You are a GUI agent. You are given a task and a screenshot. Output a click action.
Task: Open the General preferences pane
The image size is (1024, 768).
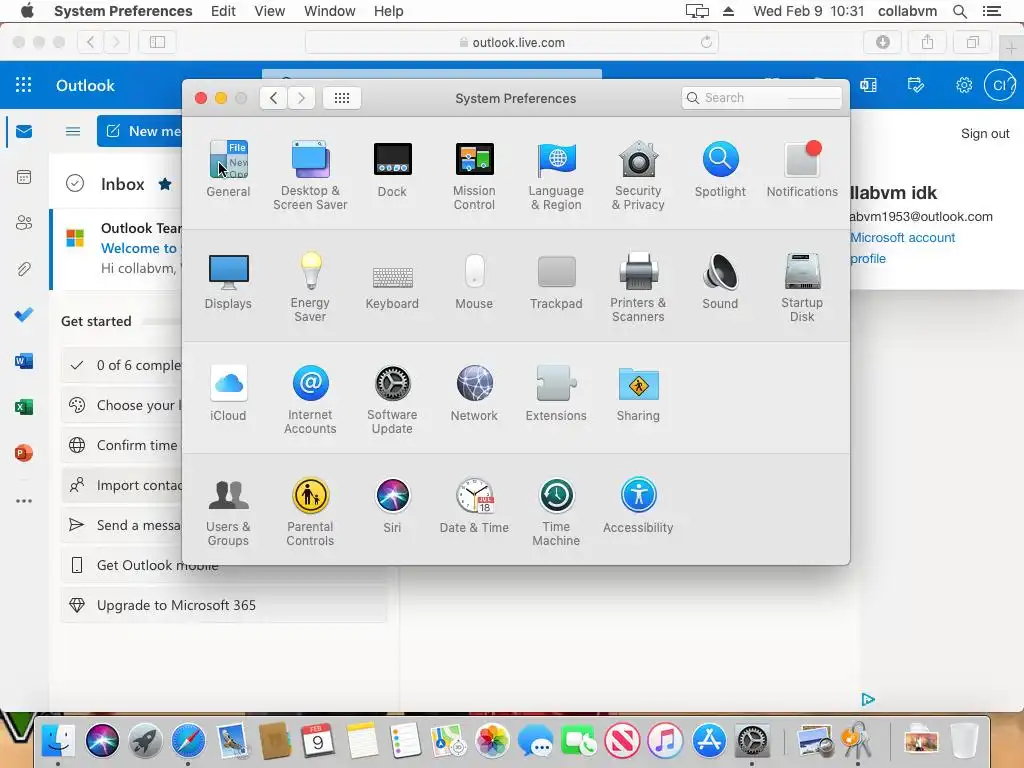coord(228,168)
